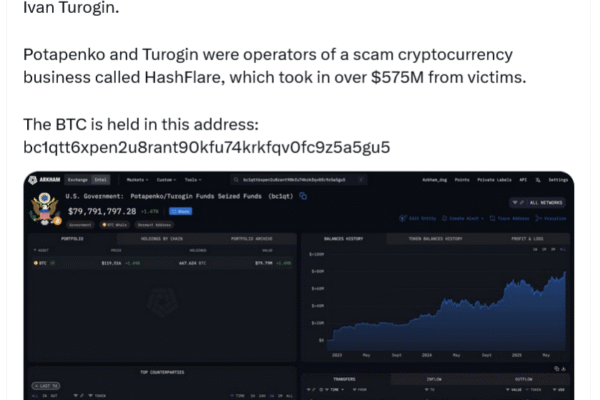Toggle the ALL NETWORKS filter
600x400 pixels.
pyautogui.click(x=545, y=203)
